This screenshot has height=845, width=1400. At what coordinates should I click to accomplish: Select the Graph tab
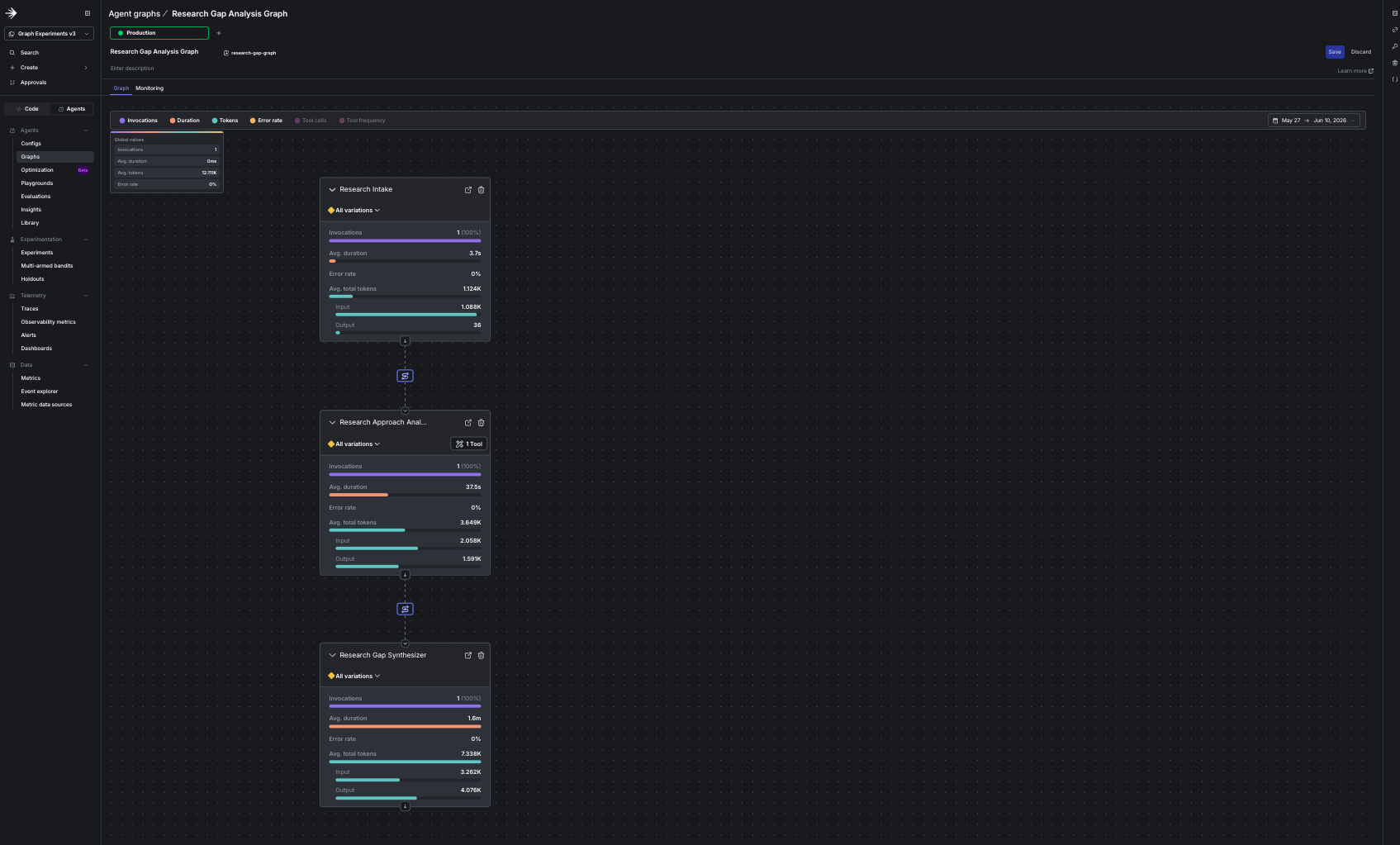(121, 88)
